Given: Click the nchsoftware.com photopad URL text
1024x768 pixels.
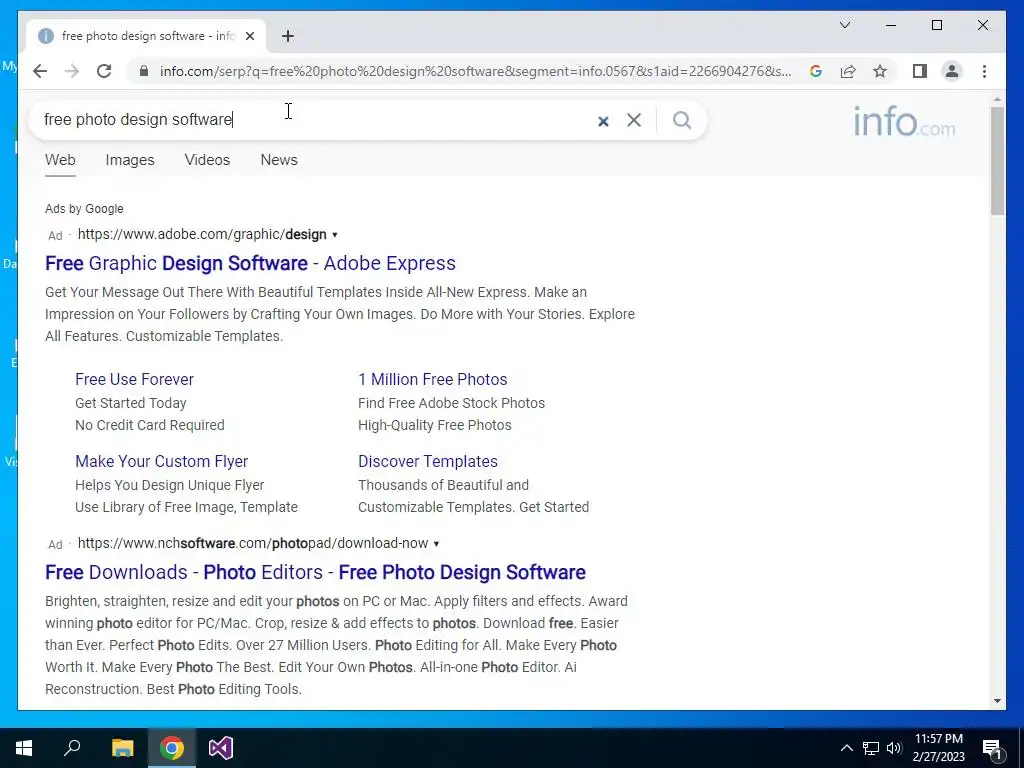Looking at the screenshot, I should tap(253, 543).
